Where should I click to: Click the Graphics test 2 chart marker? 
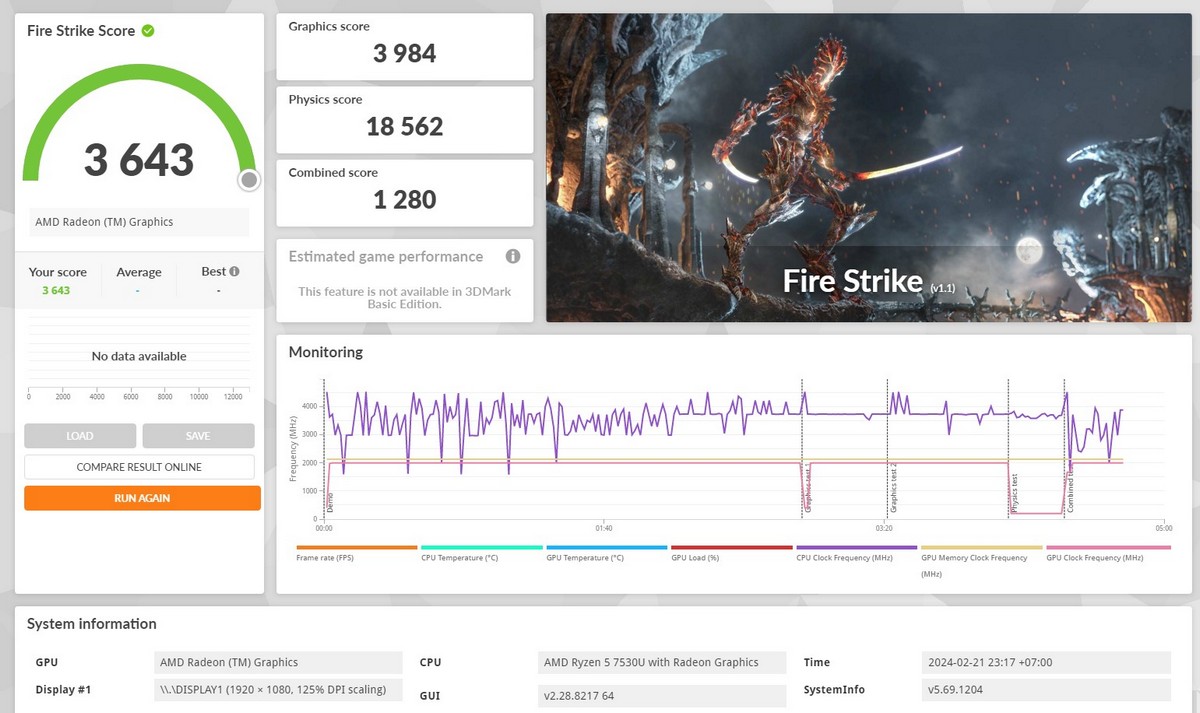pos(894,489)
